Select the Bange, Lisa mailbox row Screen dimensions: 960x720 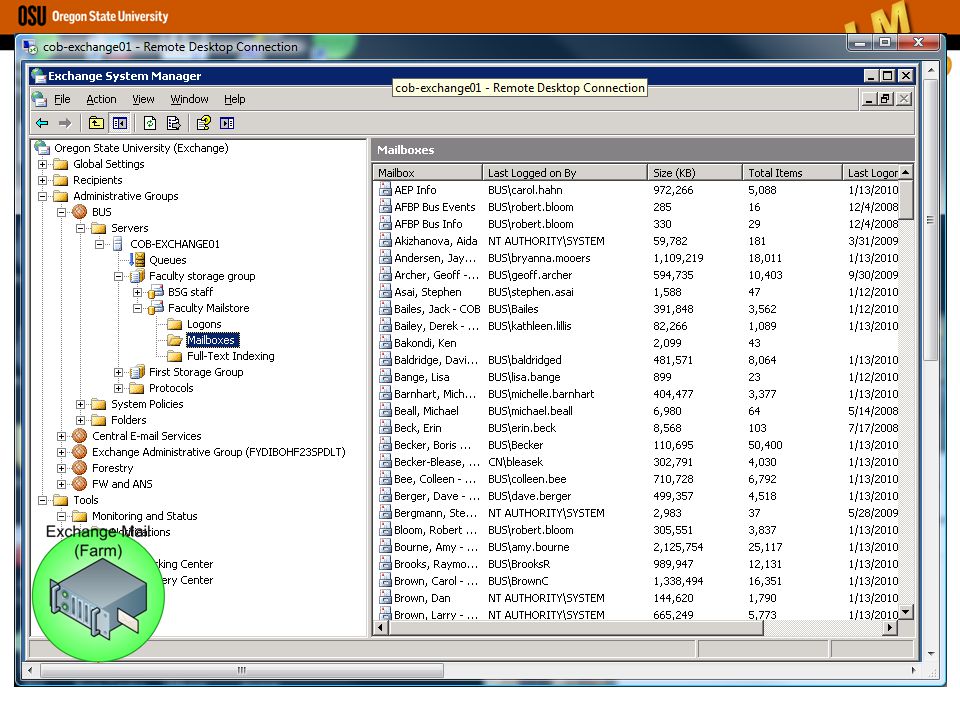[638, 377]
